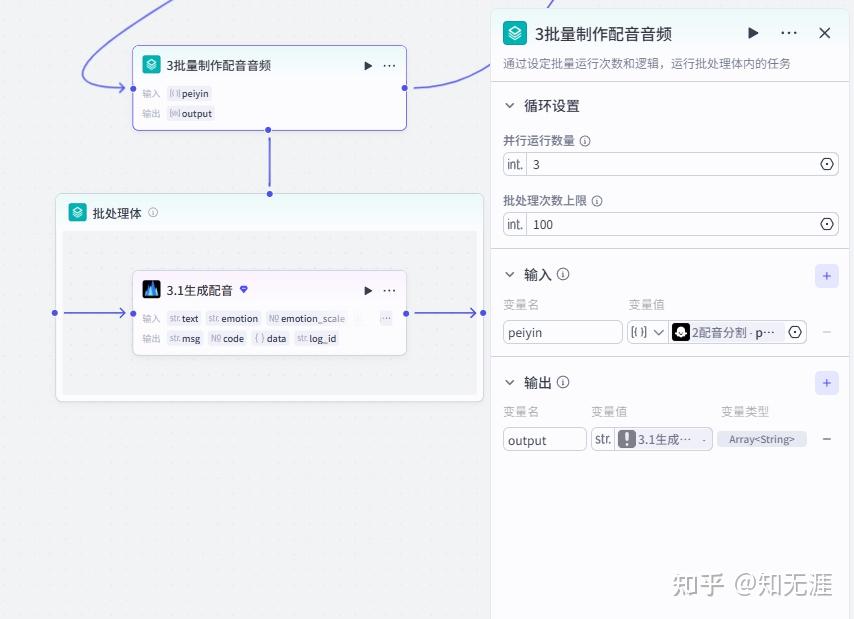Image resolution: width=854 pixels, height=619 pixels.
Task: Click the 2配音分割 reference value
Action: 728,332
